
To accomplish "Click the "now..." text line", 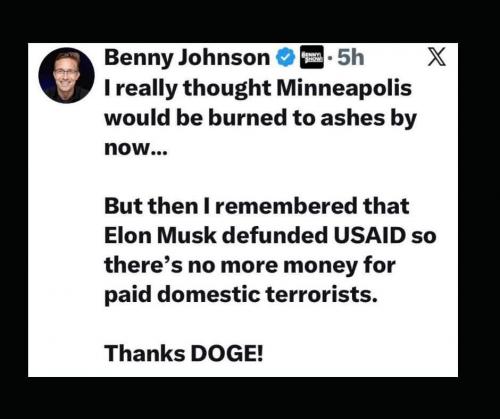I will click(x=135, y=148).
